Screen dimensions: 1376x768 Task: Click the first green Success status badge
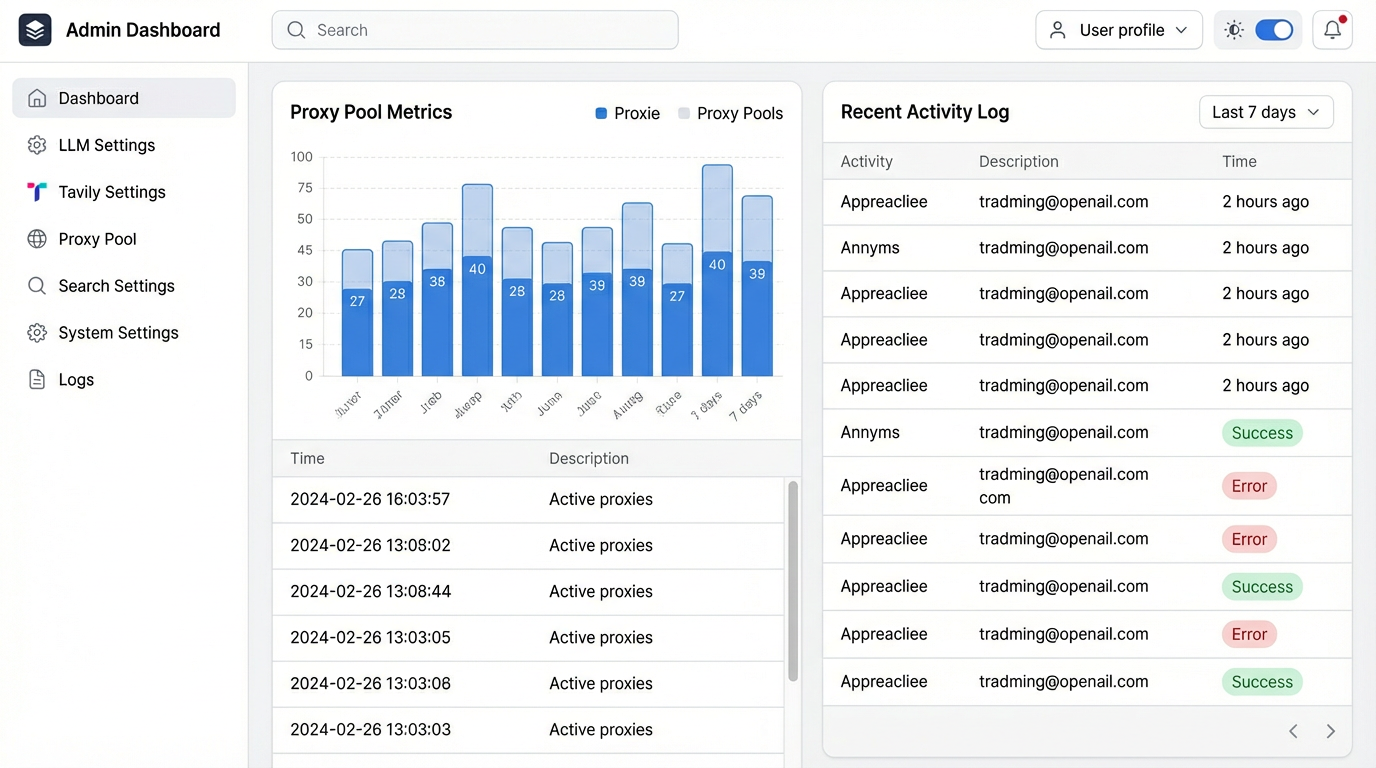coord(1261,433)
